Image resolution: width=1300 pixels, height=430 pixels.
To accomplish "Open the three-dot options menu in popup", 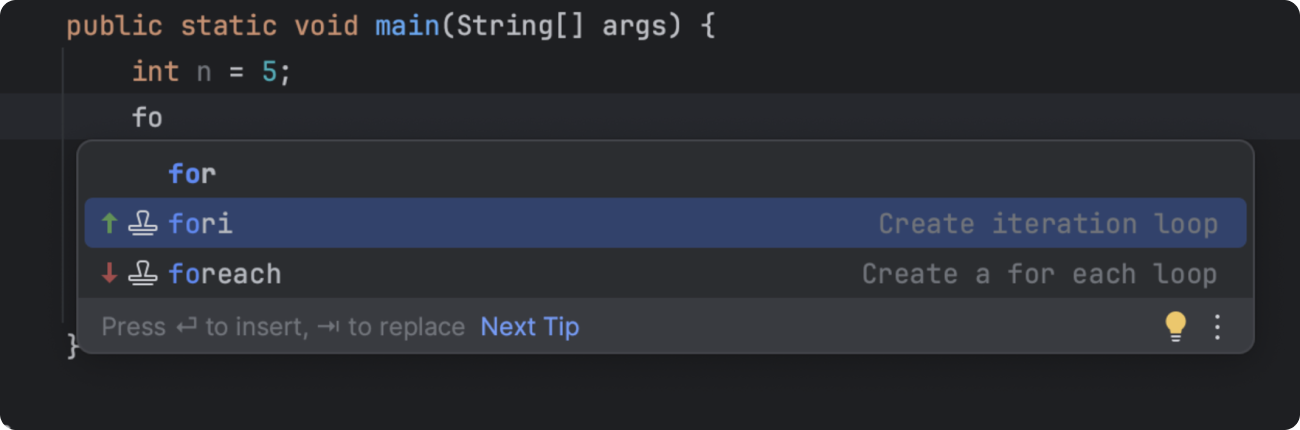I will (x=1217, y=326).
